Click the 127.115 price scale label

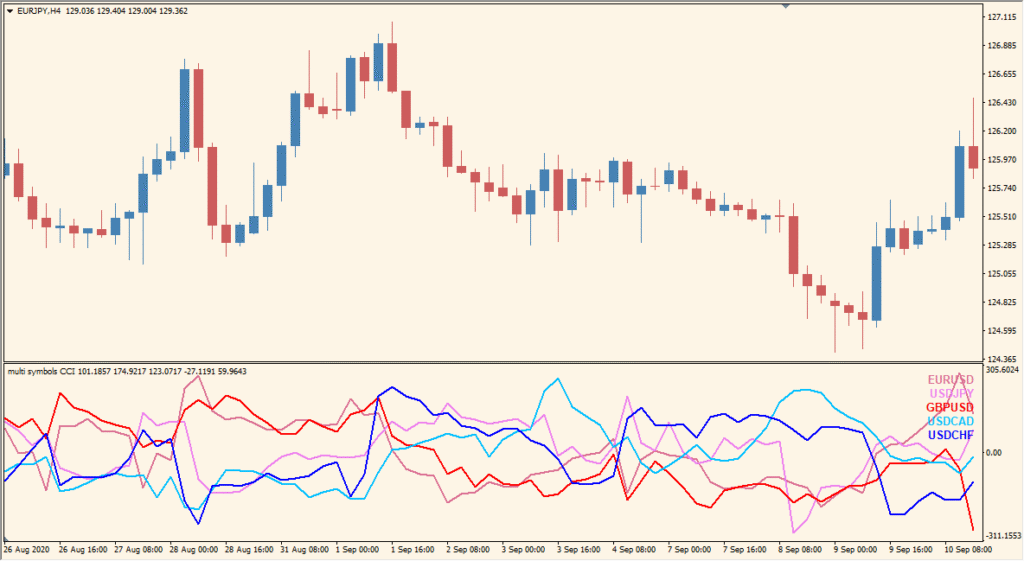(1002, 17)
